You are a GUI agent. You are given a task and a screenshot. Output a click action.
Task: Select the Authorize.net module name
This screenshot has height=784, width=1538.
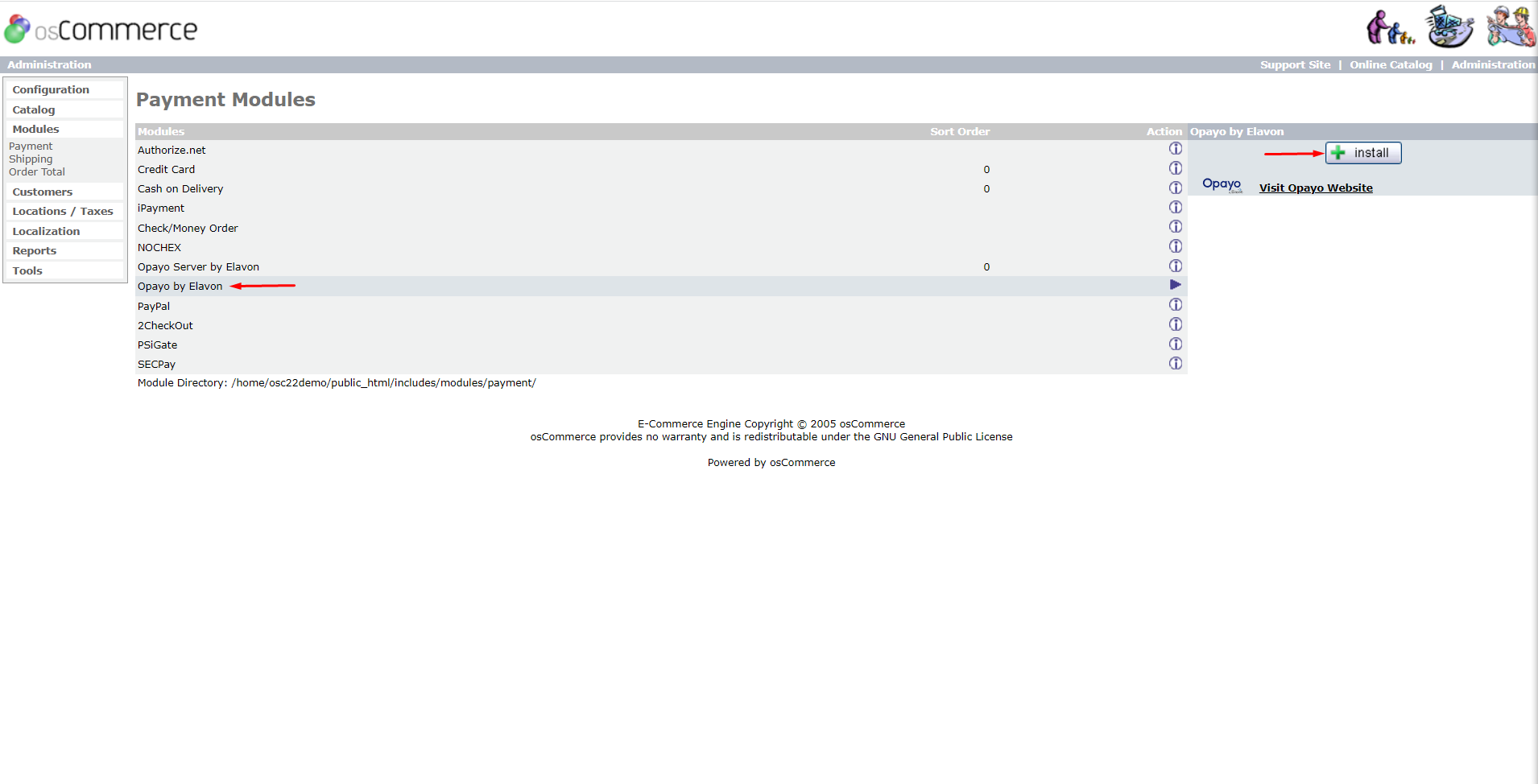pos(172,150)
